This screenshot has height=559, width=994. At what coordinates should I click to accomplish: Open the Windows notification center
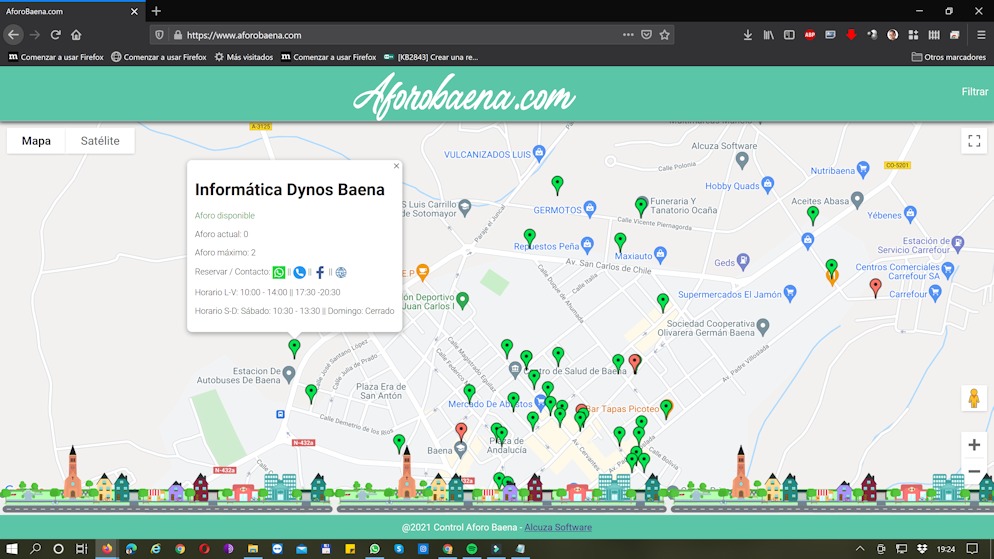(972, 549)
